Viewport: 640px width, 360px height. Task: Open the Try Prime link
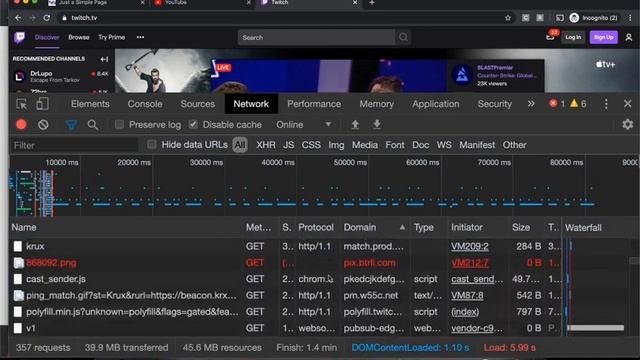(111, 37)
